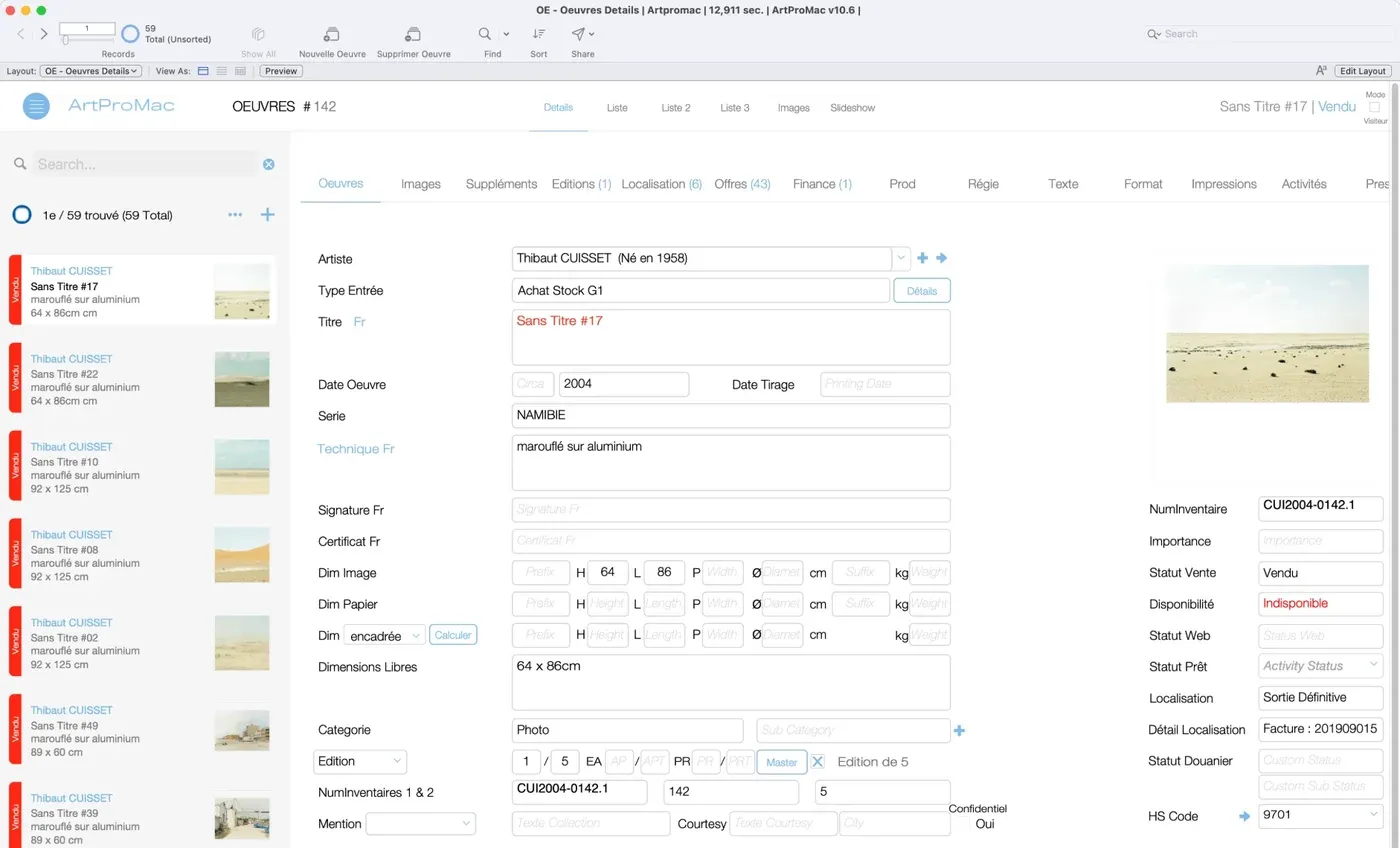1400x848 pixels.
Task: Switch to List view in View As
Action: click(x=221, y=71)
